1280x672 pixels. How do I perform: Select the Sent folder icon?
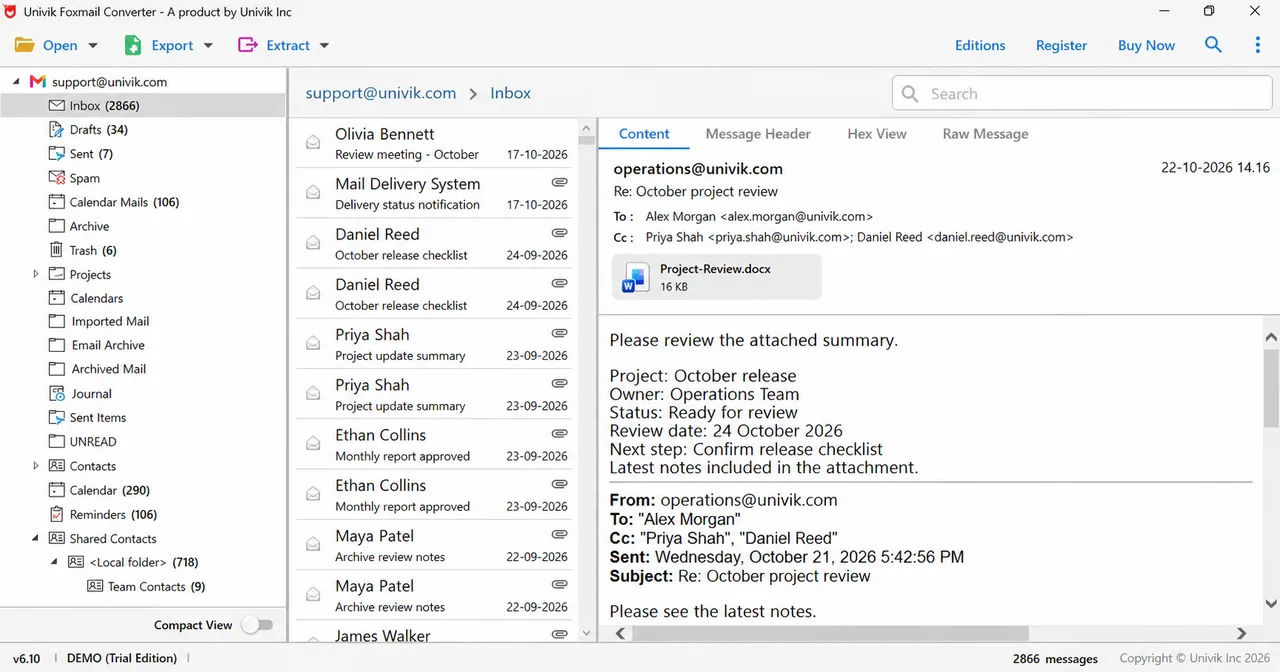pos(57,154)
